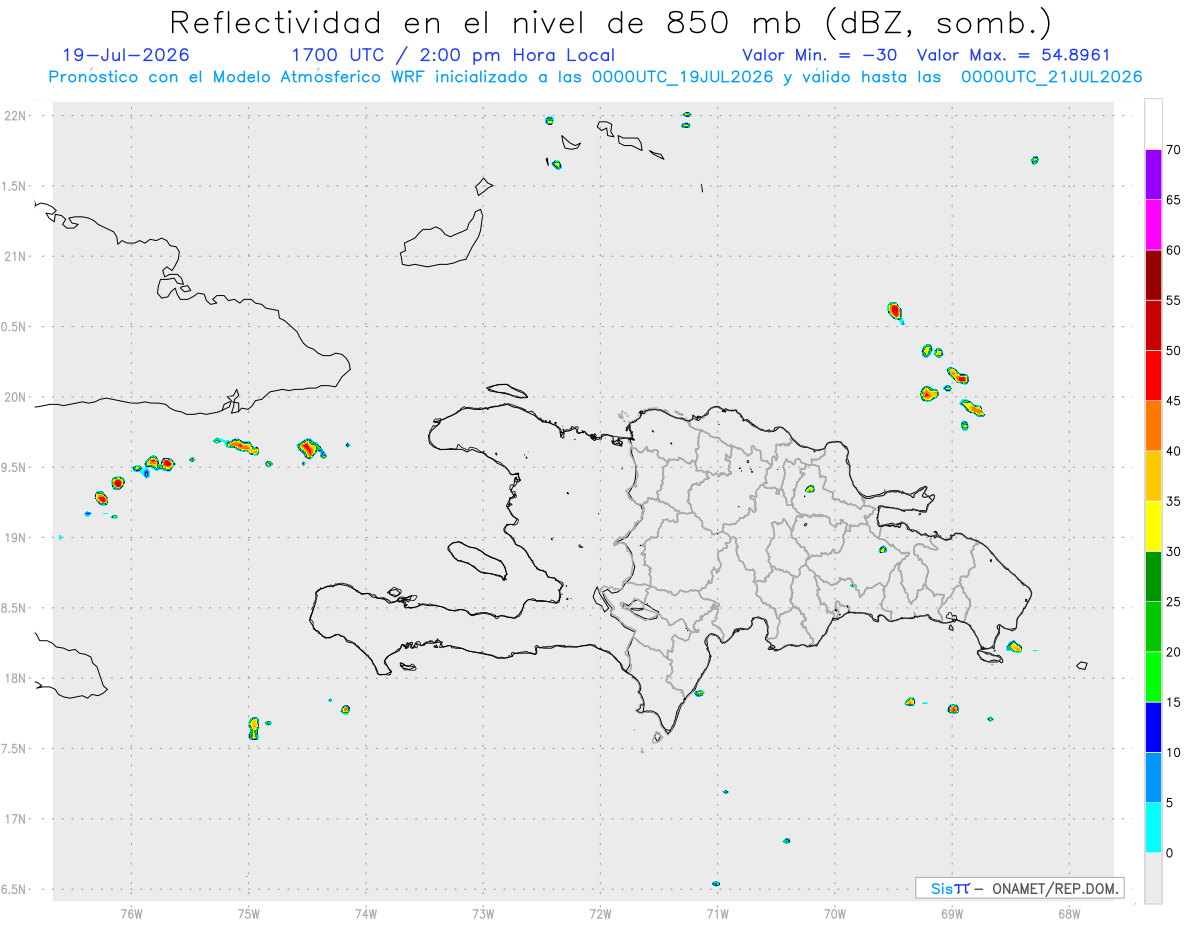
Task: Click the colorbar tick label '45'
Action: (x=1173, y=401)
